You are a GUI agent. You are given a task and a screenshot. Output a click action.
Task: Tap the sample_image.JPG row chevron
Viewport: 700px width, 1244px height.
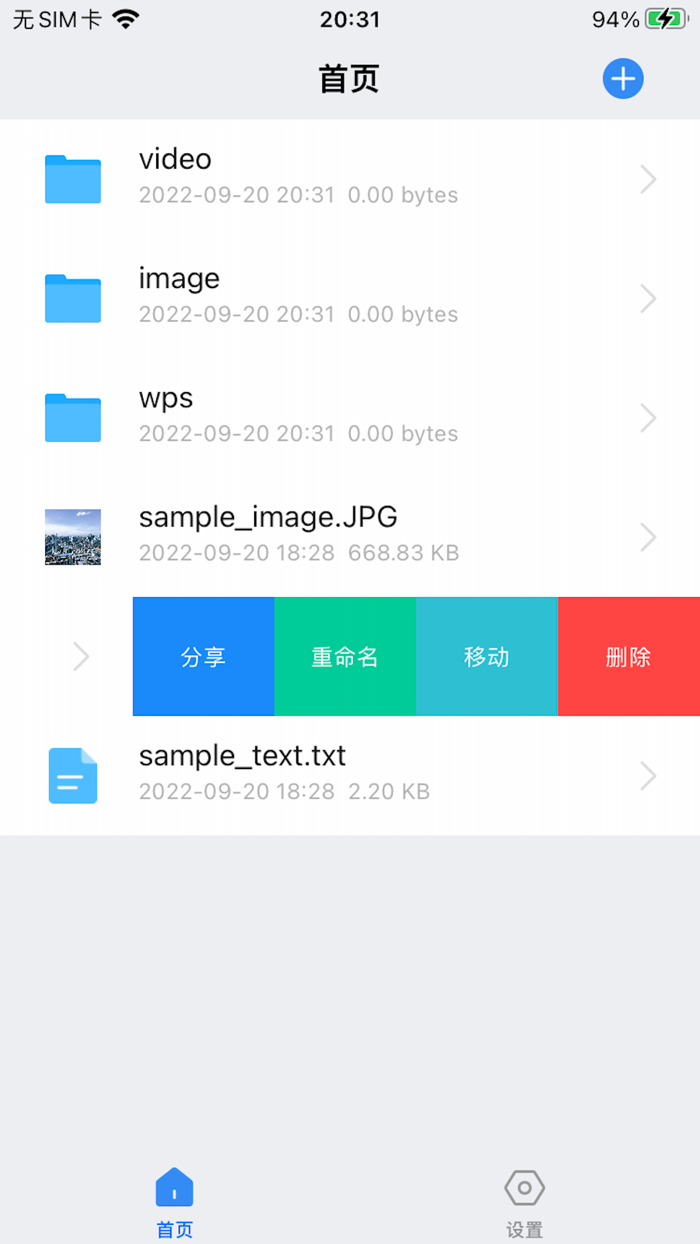pyautogui.click(x=648, y=537)
